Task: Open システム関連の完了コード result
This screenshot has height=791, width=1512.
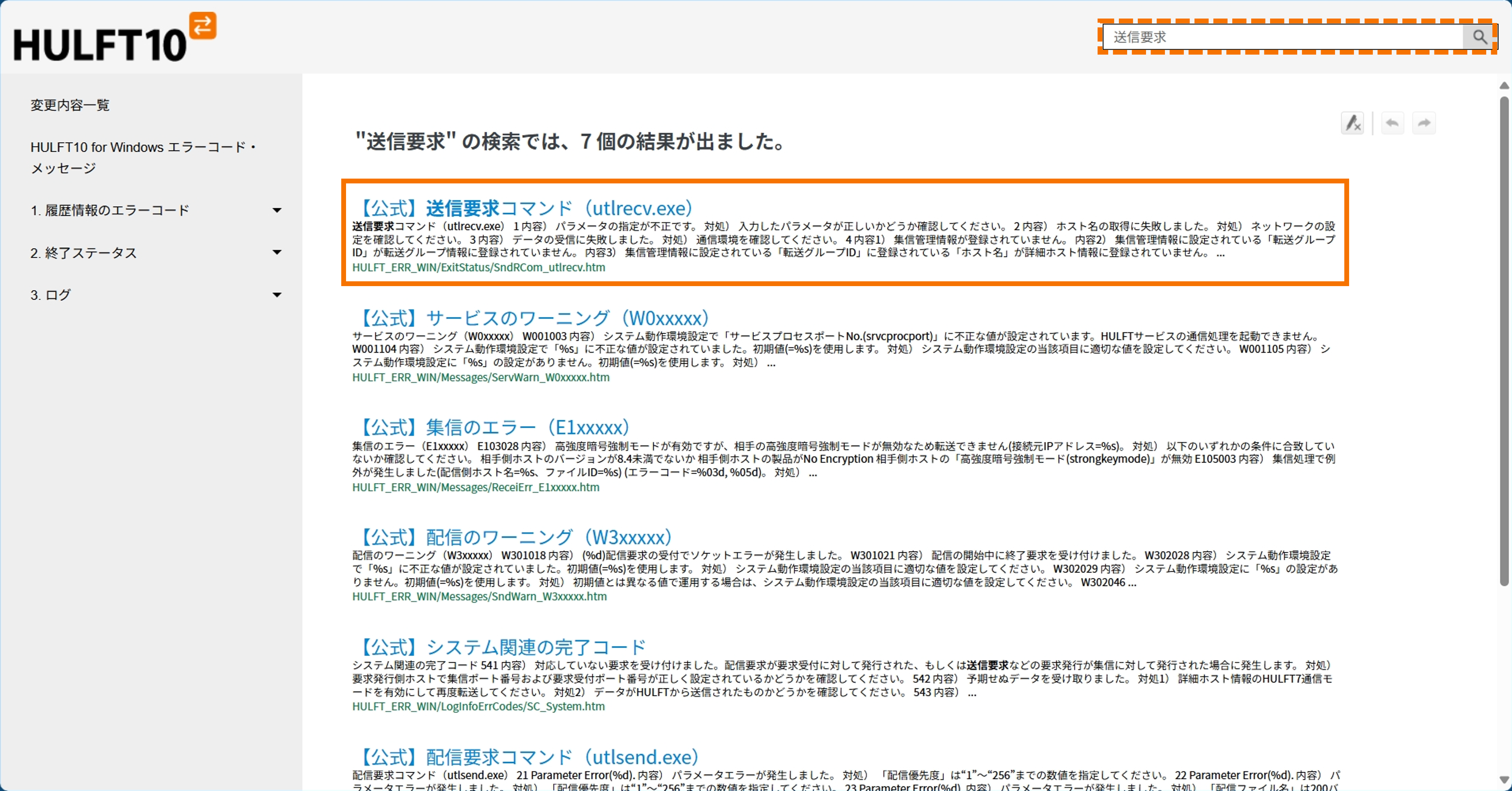Action: (x=503, y=647)
